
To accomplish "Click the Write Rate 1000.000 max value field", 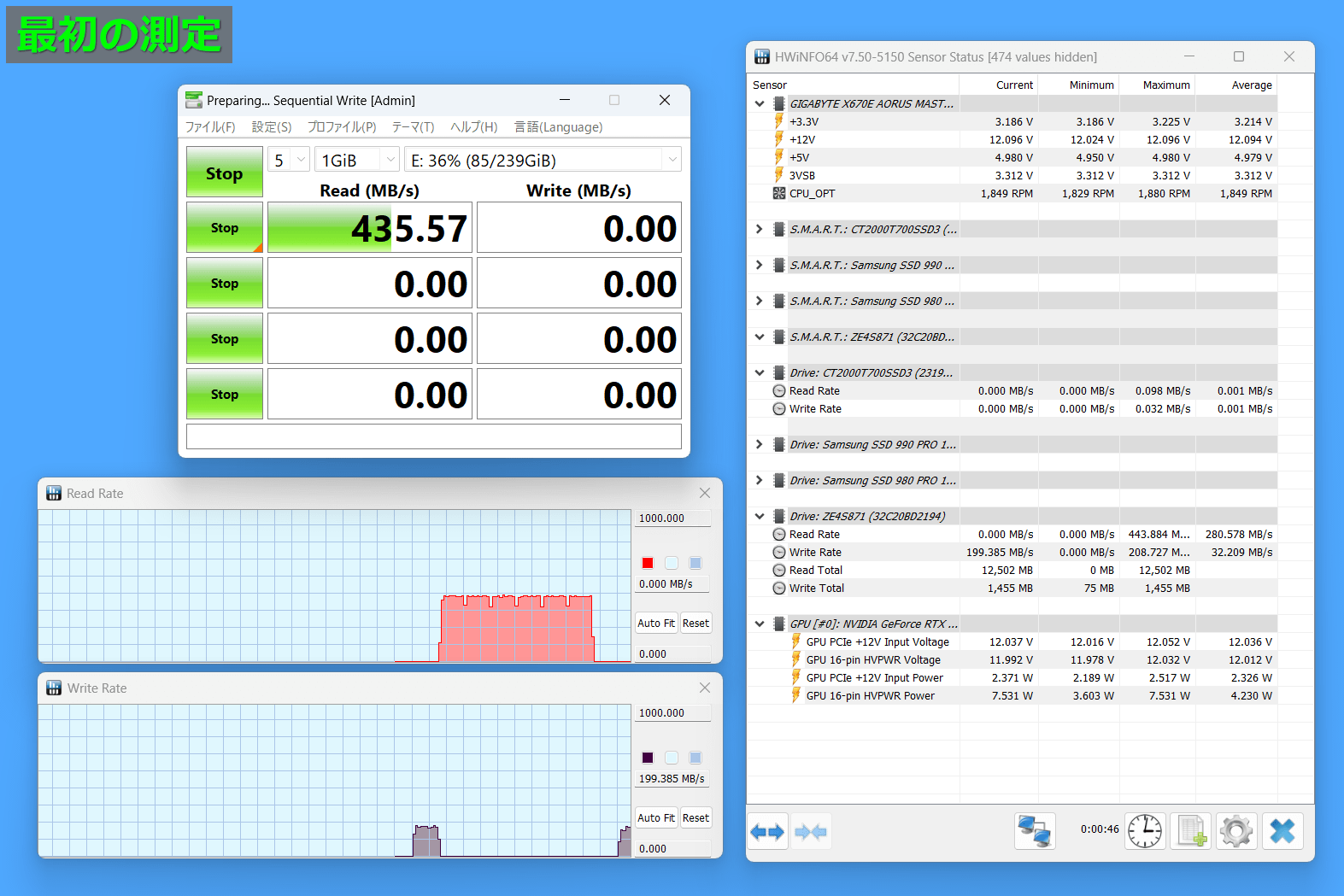I will coord(672,712).
